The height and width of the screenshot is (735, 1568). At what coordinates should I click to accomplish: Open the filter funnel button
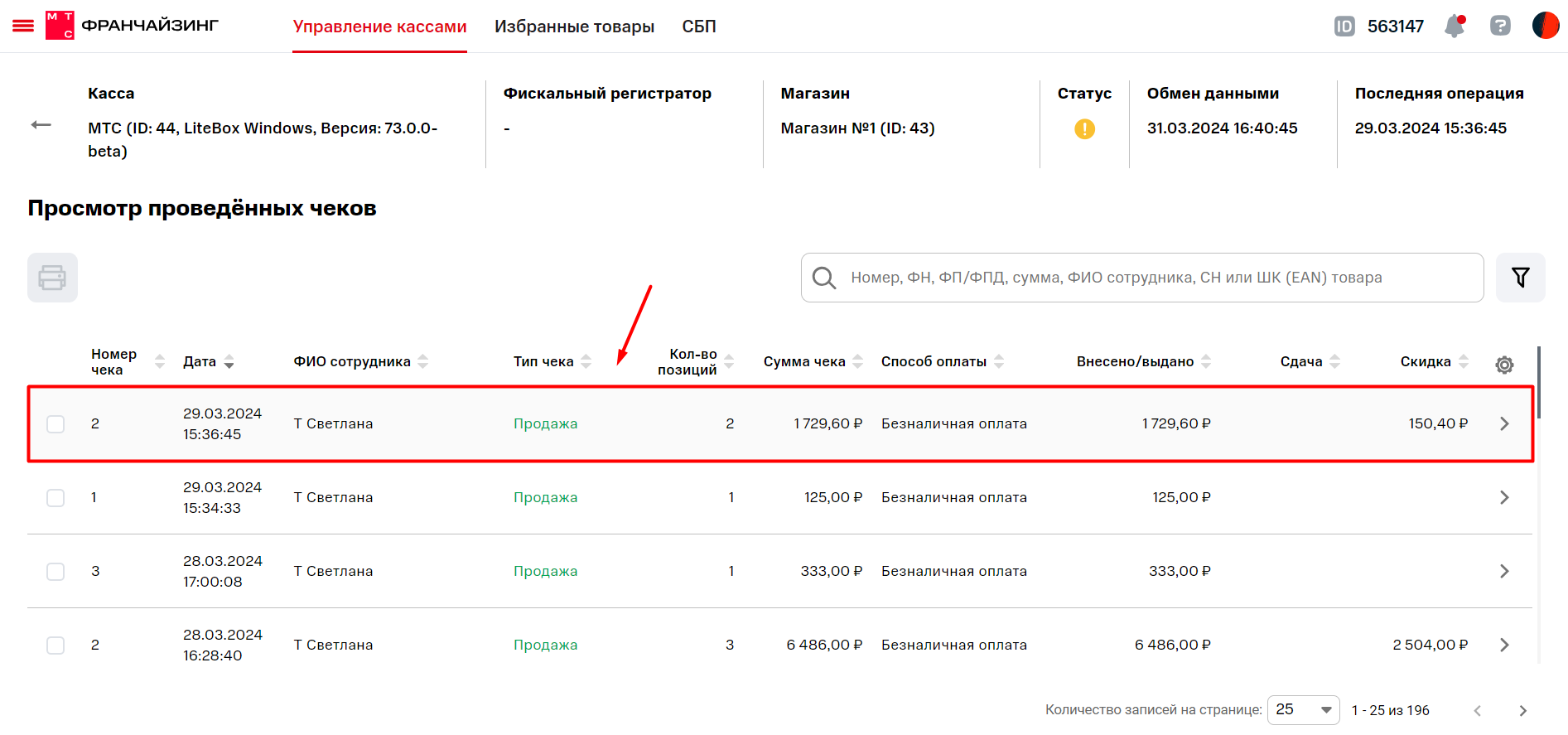(x=1521, y=278)
